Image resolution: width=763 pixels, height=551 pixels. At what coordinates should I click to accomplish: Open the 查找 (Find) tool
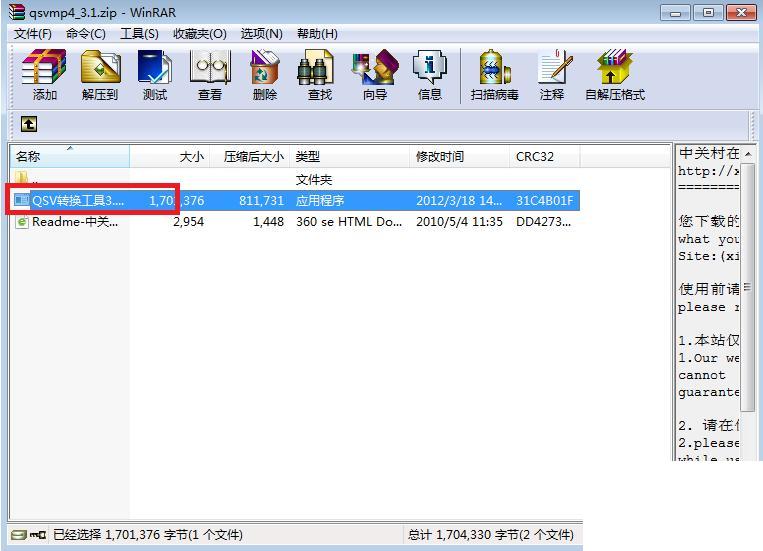(x=319, y=75)
